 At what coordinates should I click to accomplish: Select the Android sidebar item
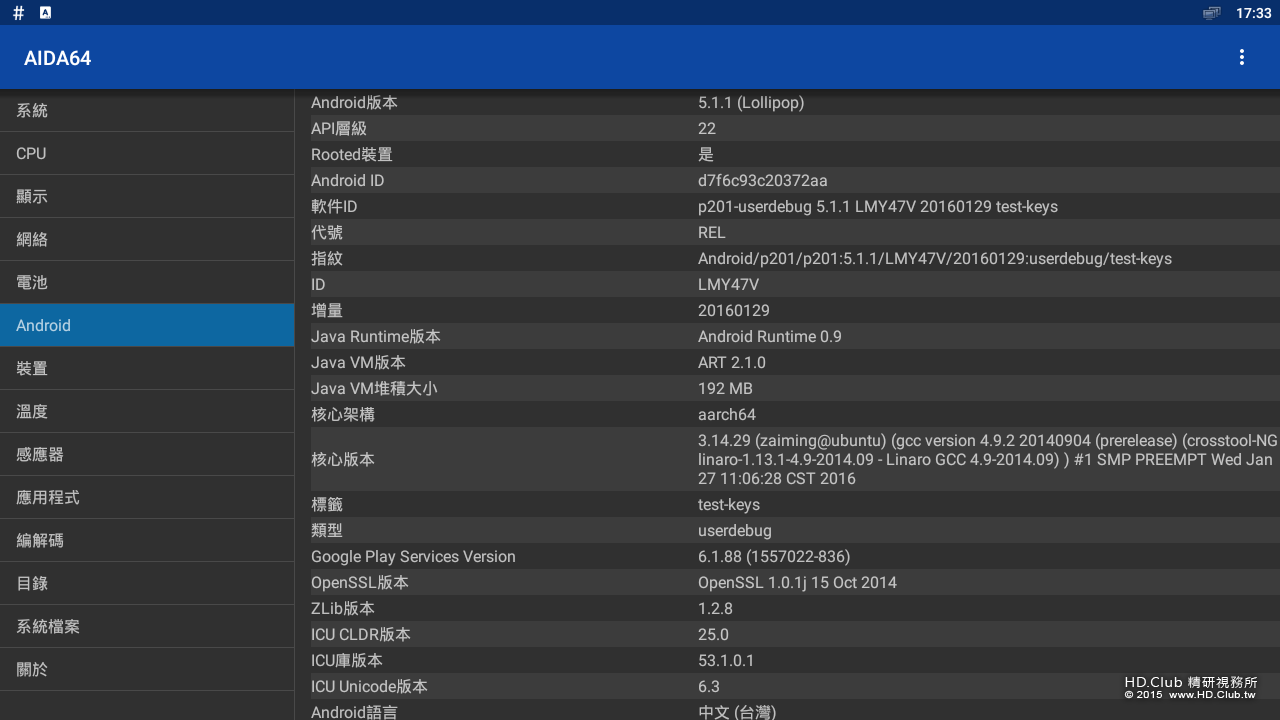[x=147, y=325]
